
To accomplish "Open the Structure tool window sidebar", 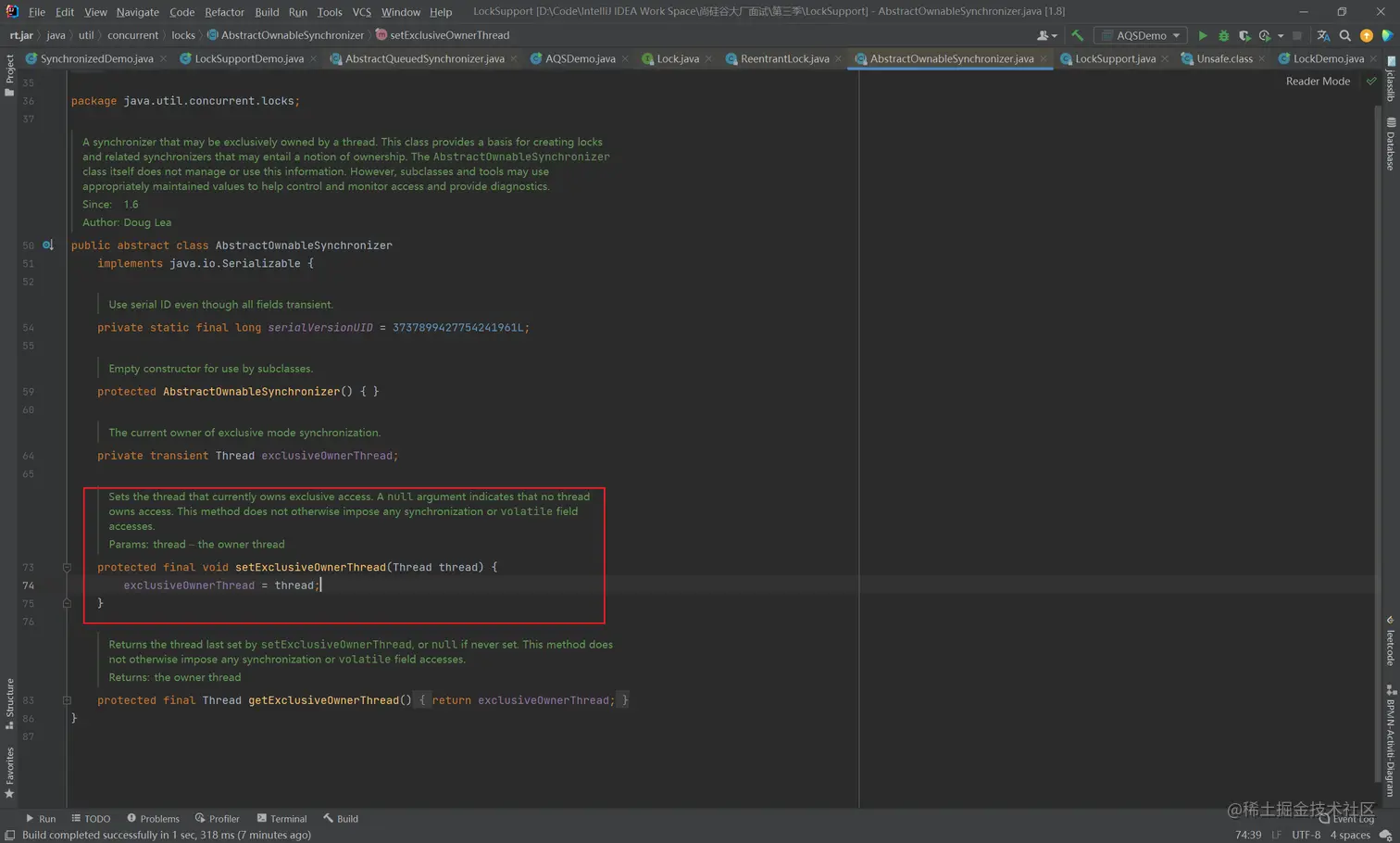I will [x=9, y=704].
